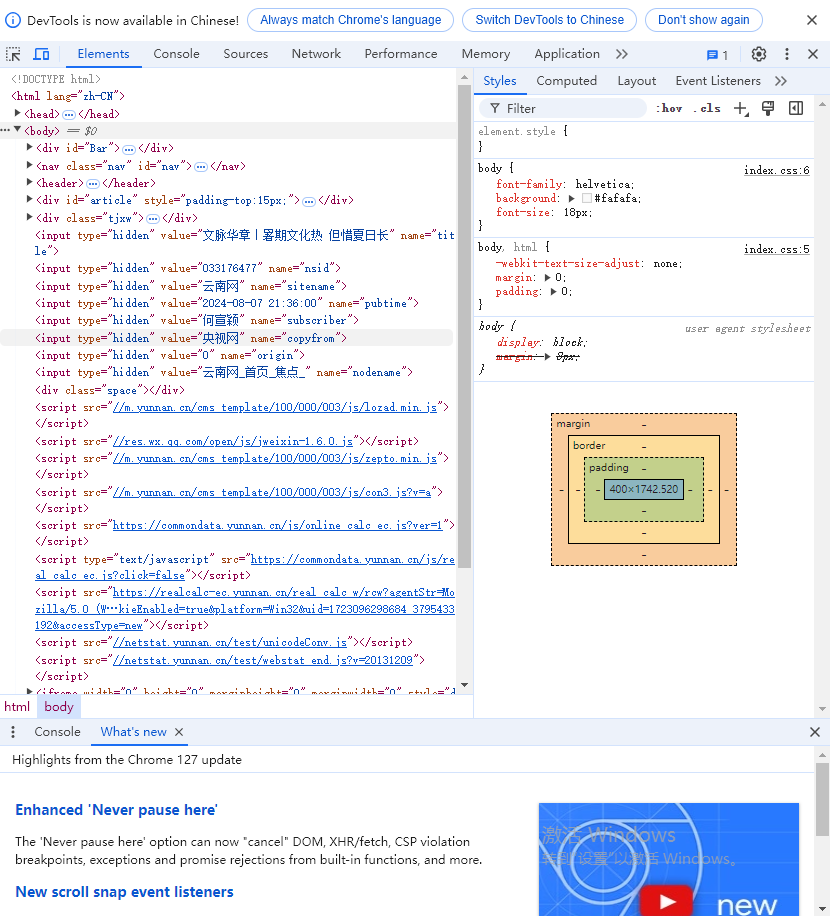Expand the nav class="nav" node

[x=29, y=165]
